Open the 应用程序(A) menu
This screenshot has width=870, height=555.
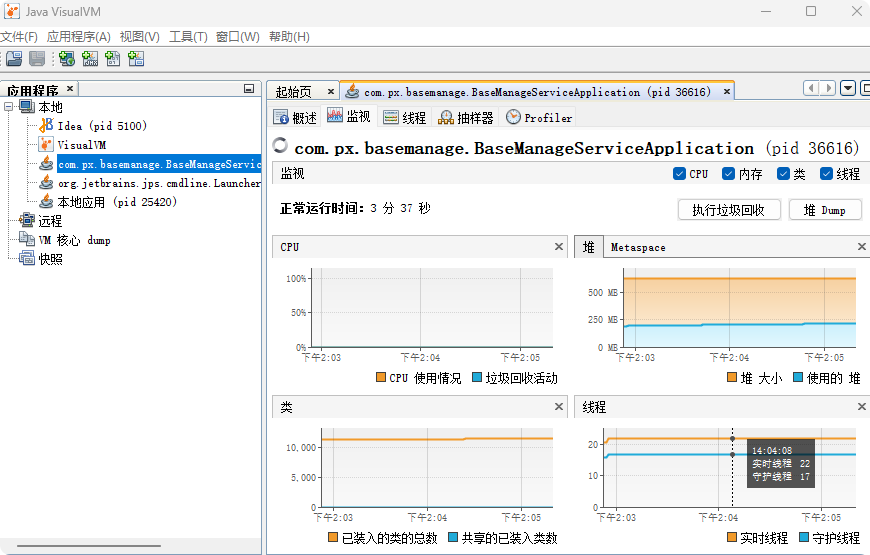(x=79, y=37)
